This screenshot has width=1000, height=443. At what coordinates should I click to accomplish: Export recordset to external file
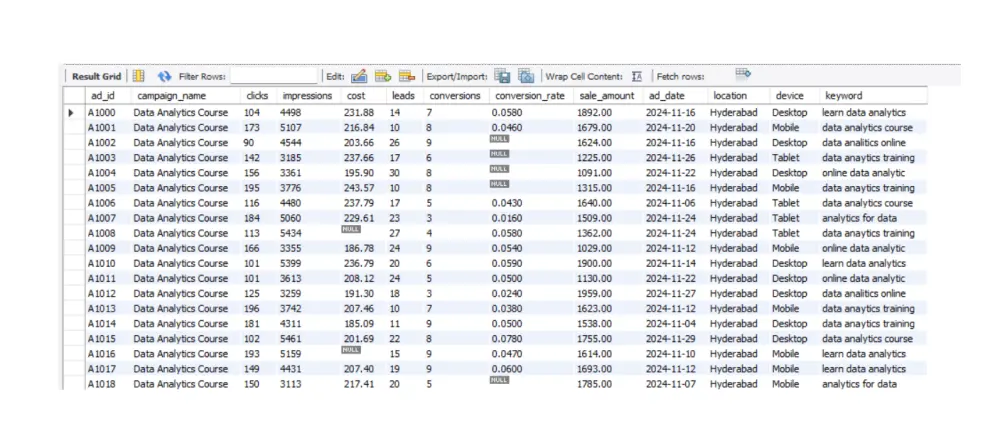pos(502,76)
